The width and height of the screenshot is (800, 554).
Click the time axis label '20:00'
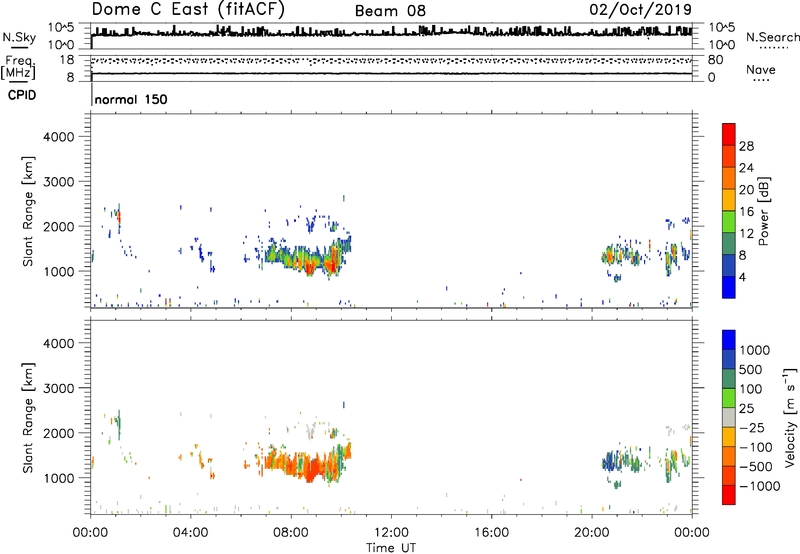(592, 533)
